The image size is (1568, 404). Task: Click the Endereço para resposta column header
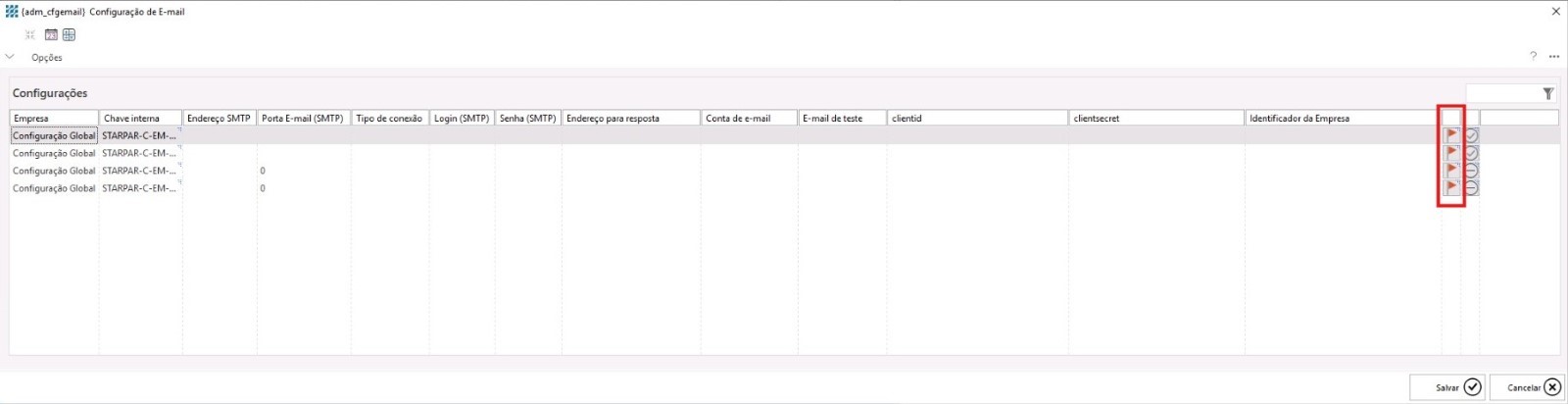click(631, 118)
